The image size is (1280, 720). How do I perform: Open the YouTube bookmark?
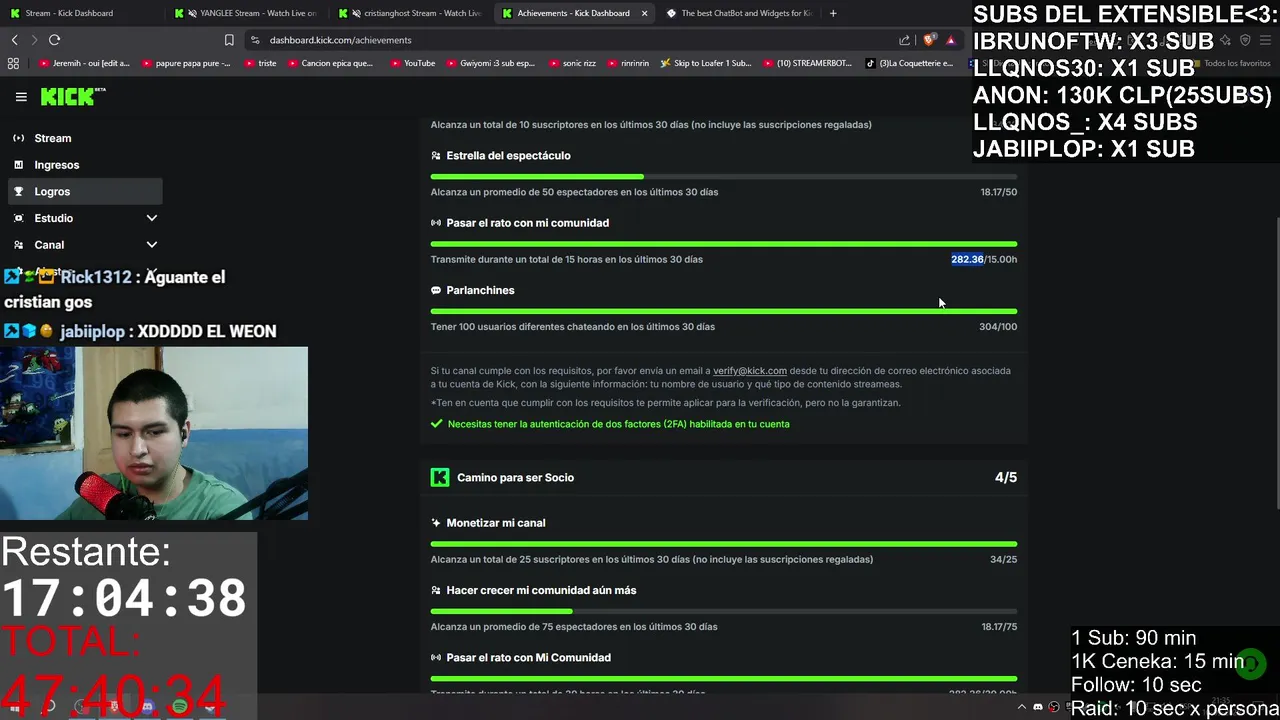412,63
